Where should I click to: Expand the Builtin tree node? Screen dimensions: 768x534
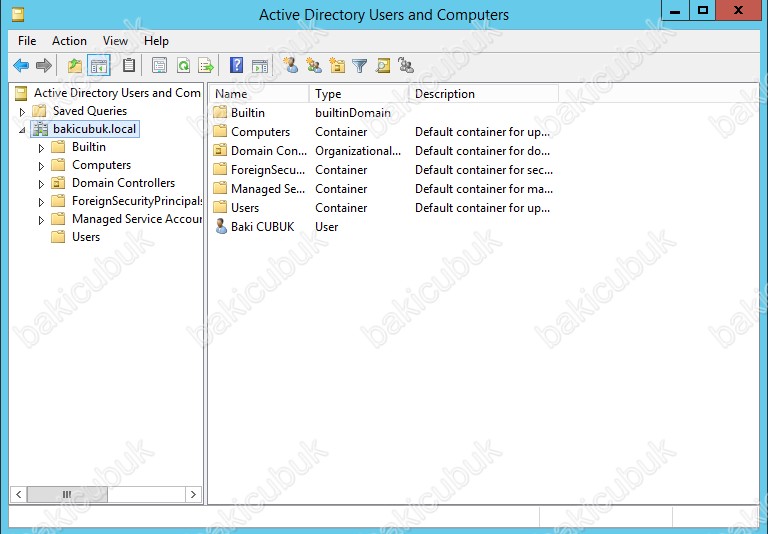pos(41,148)
